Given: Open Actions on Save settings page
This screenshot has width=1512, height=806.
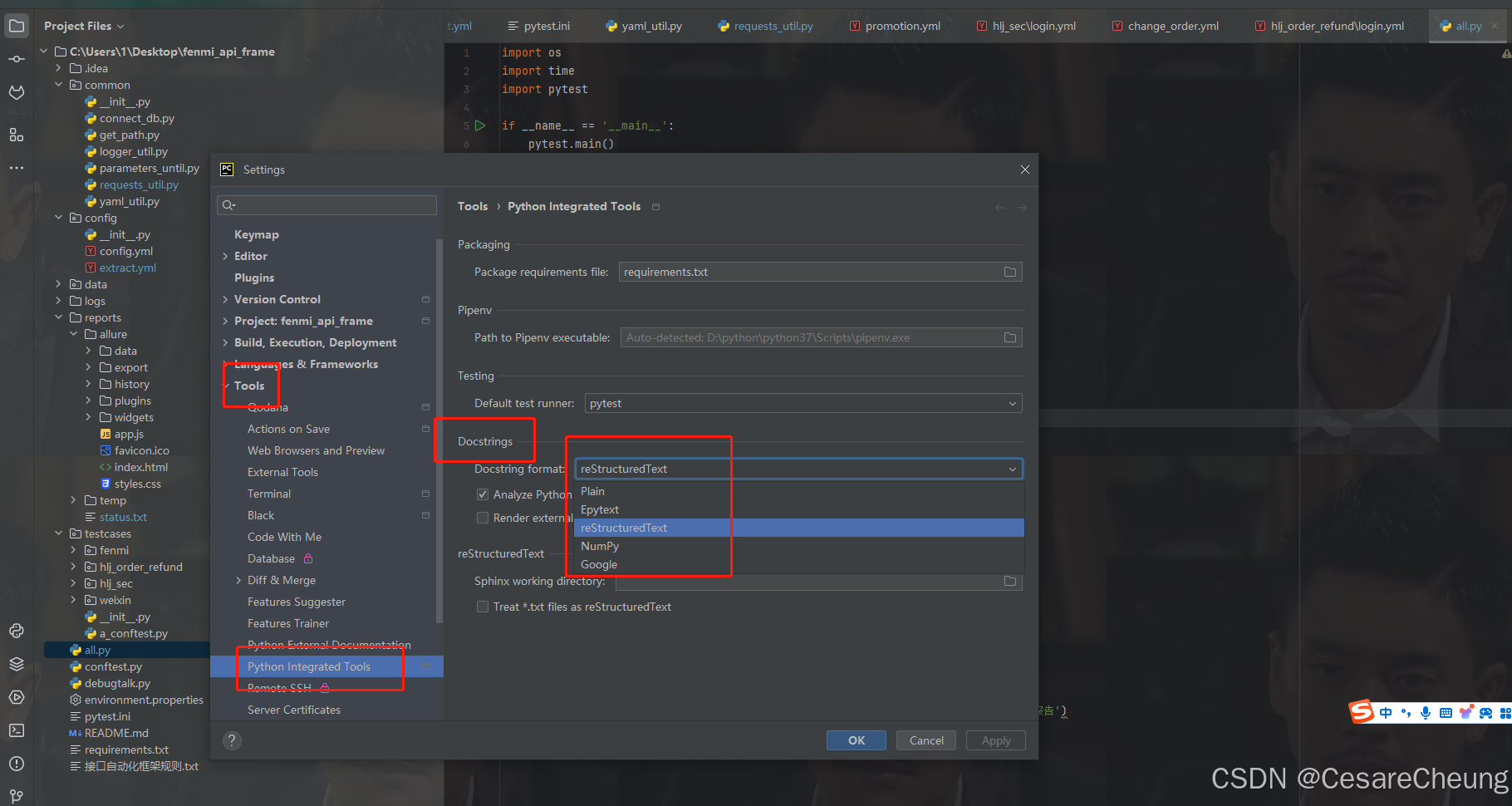Looking at the screenshot, I should 288,429.
